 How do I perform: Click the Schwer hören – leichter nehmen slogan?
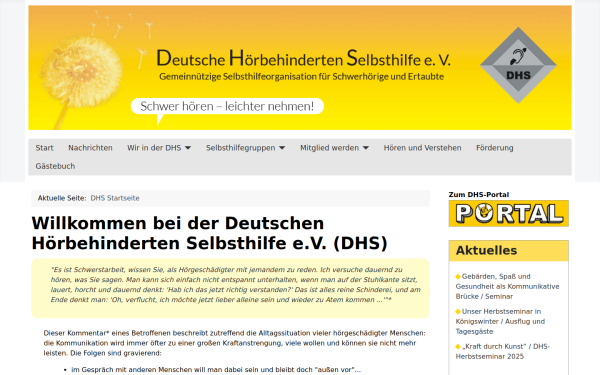(x=227, y=106)
